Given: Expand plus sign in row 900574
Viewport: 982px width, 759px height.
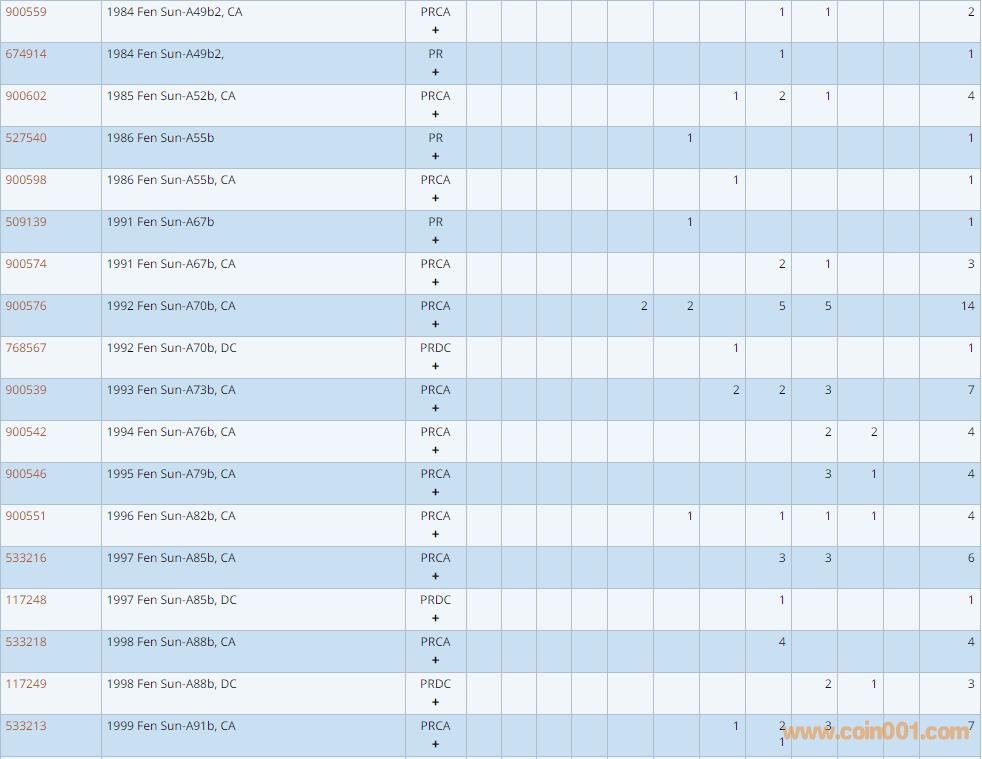Looking at the screenshot, I should [x=435, y=282].
